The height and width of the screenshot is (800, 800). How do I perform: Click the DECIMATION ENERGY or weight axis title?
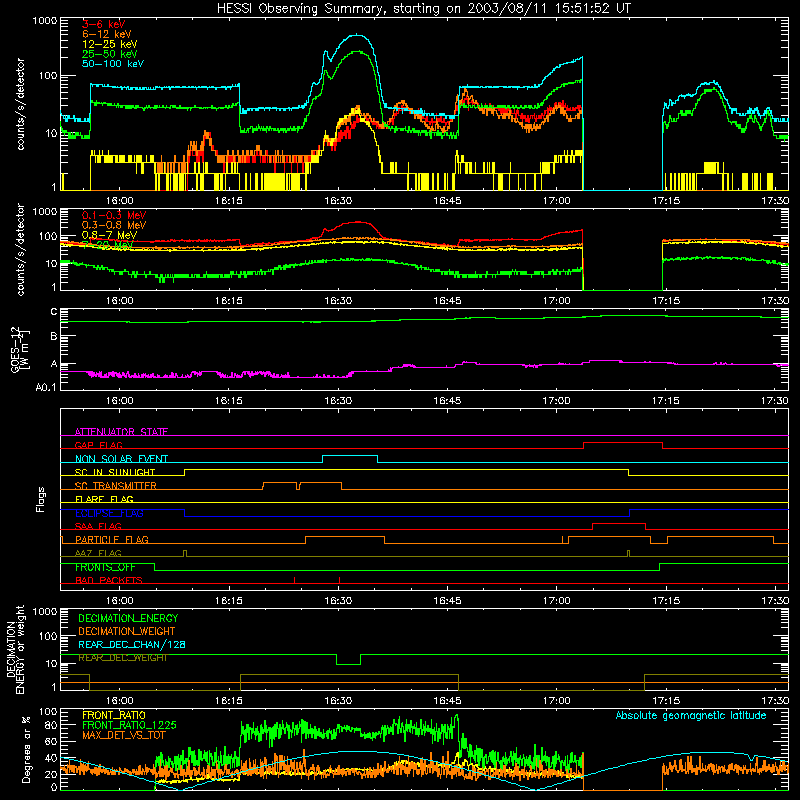[x=15, y=650]
